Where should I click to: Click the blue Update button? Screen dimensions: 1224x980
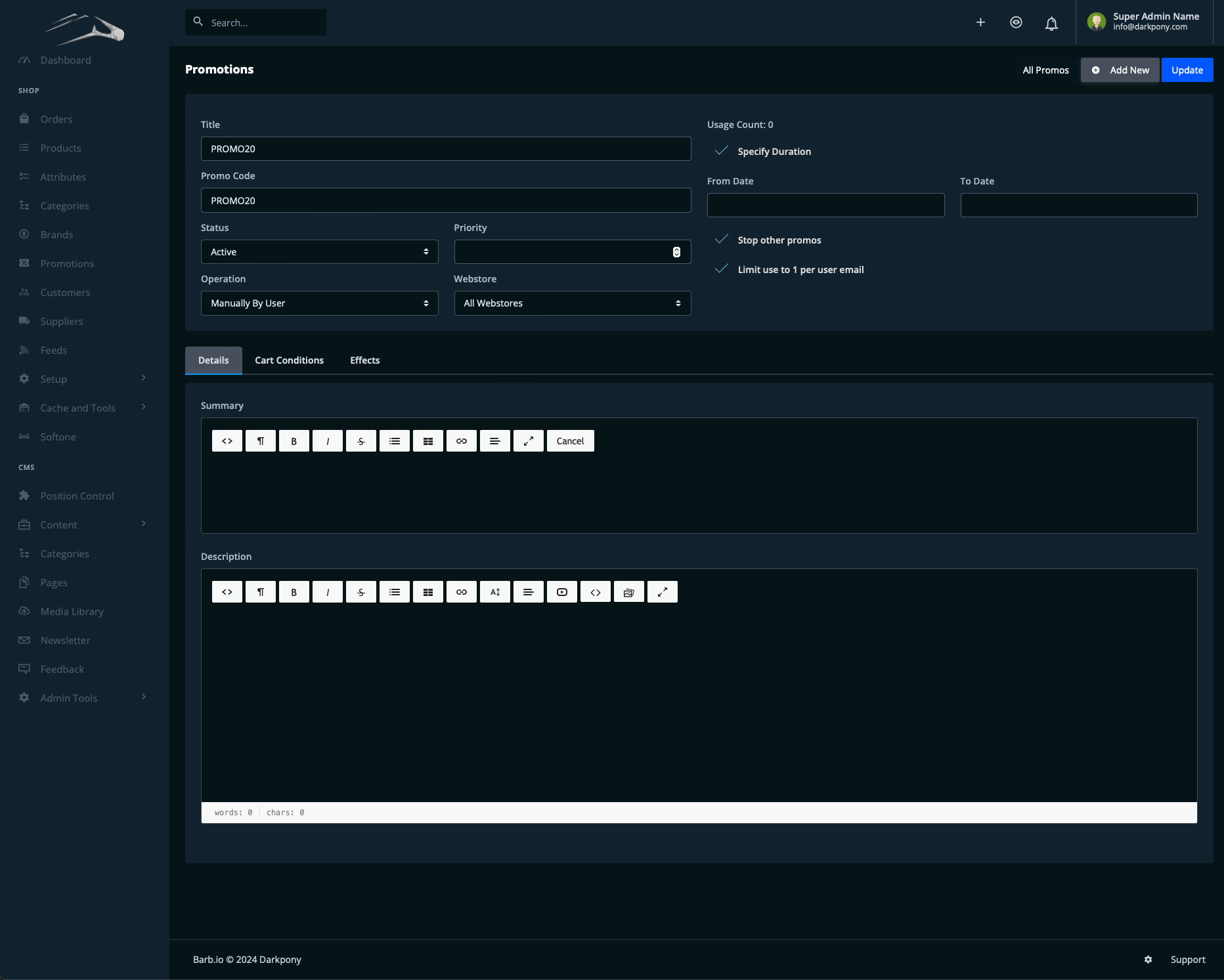point(1187,70)
